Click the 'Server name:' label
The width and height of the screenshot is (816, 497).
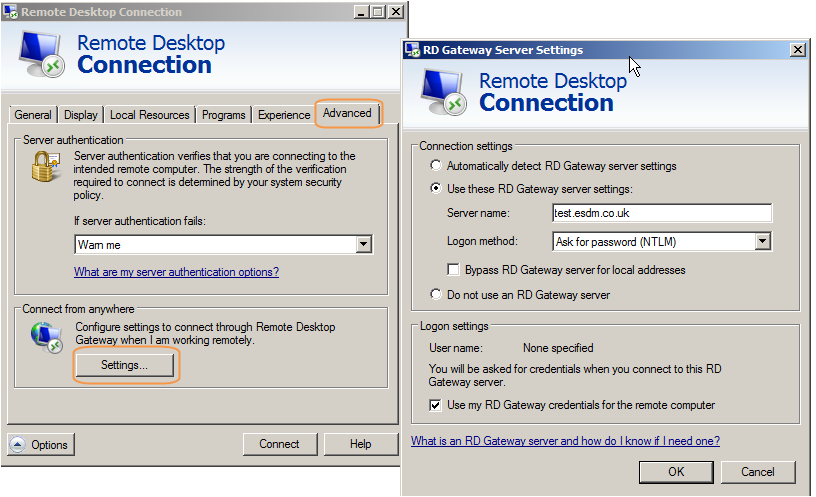click(x=478, y=213)
